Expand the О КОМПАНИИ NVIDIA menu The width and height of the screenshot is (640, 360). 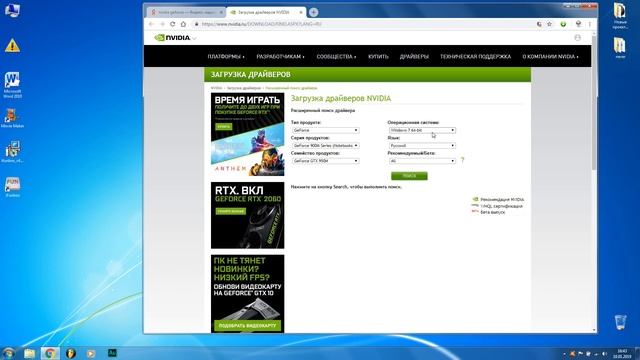click(550, 57)
